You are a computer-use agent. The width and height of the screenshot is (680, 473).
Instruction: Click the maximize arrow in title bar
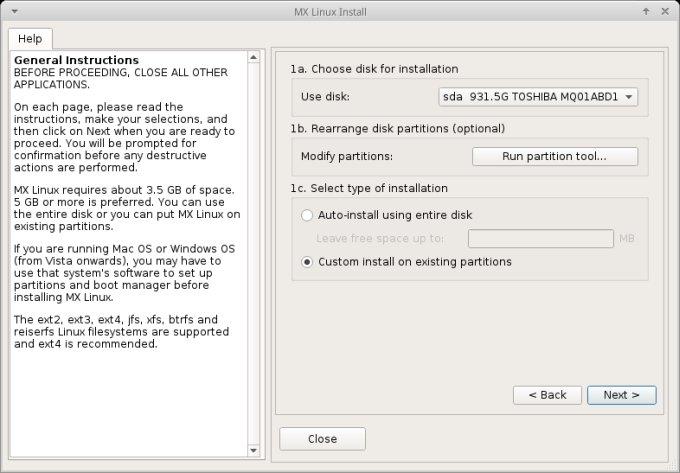pos(646,12)
